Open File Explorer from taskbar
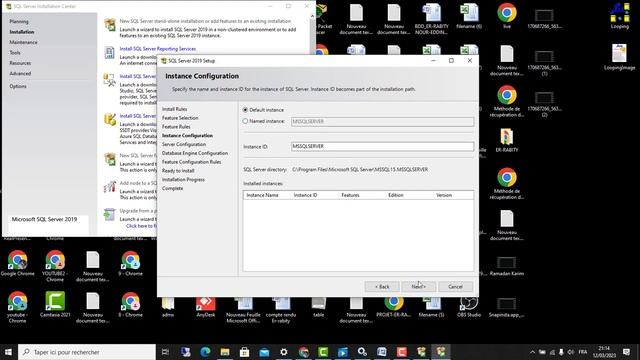 pyautogui.click(x=225, y=352)
